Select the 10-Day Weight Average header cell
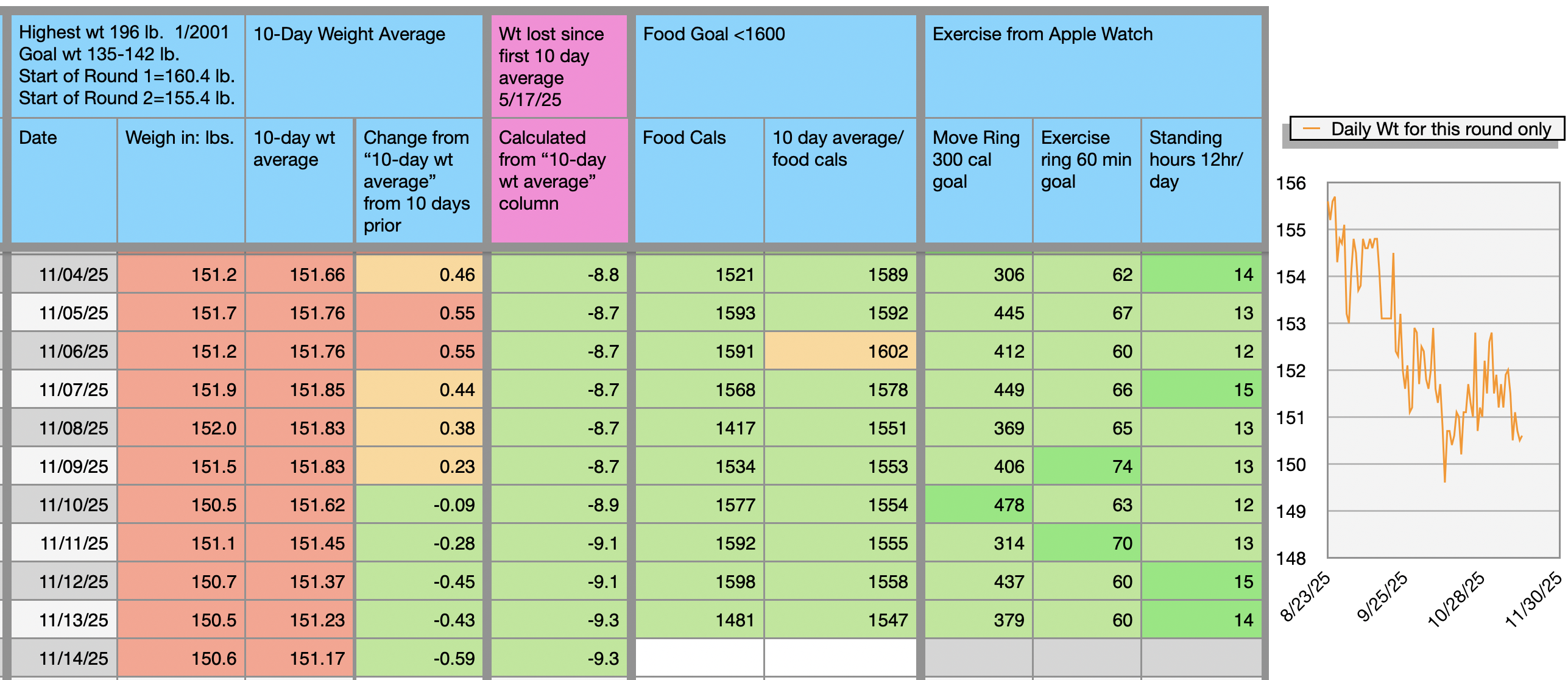This screenshot has width=1568, height=680. pyautogui.click(x=363, y=66)
